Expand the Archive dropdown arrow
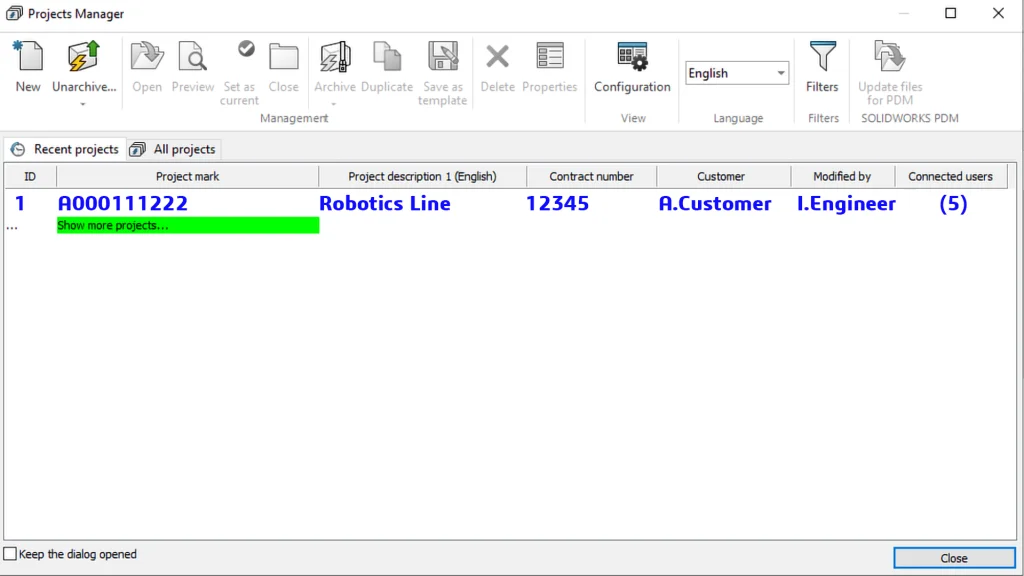Screen dimensions: 1024x576 [335, 104]
